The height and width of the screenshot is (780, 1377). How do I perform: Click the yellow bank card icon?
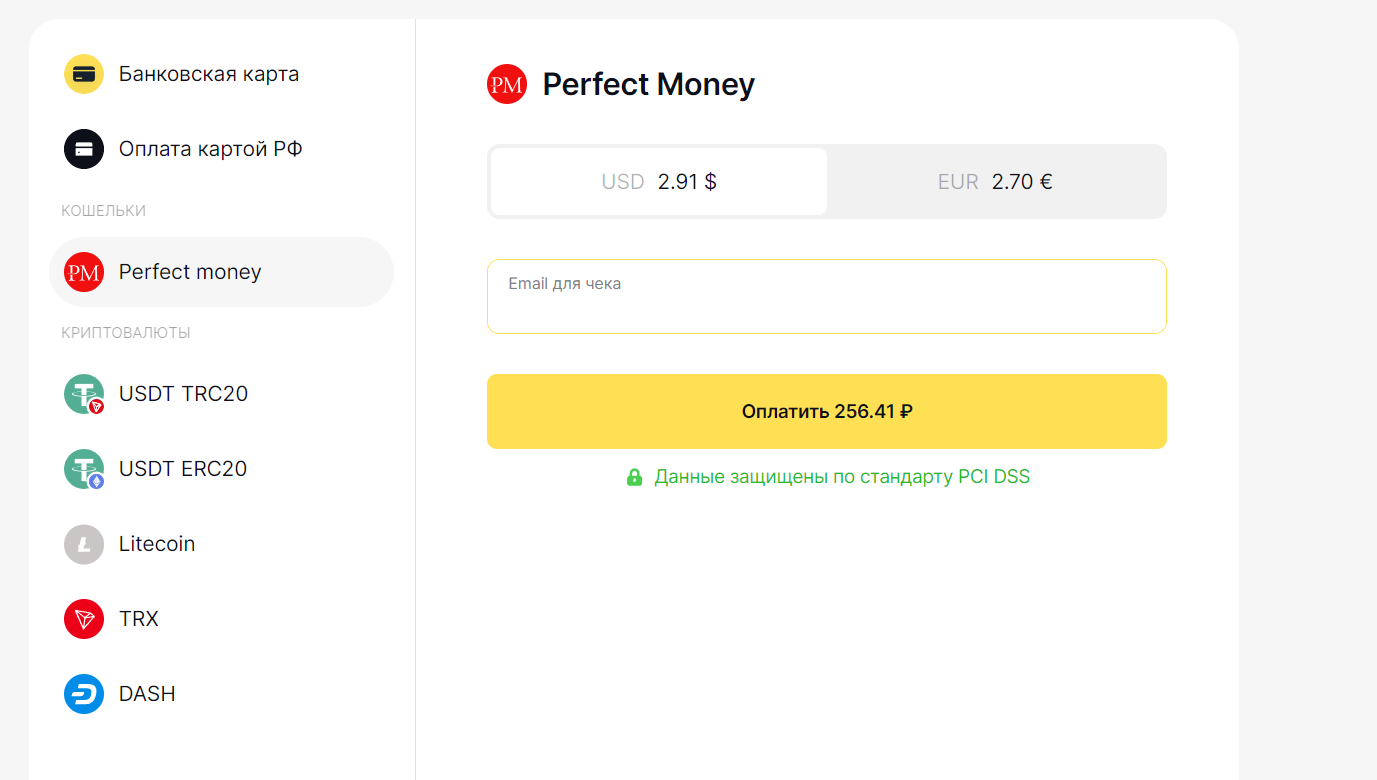[x=84, y=74]
